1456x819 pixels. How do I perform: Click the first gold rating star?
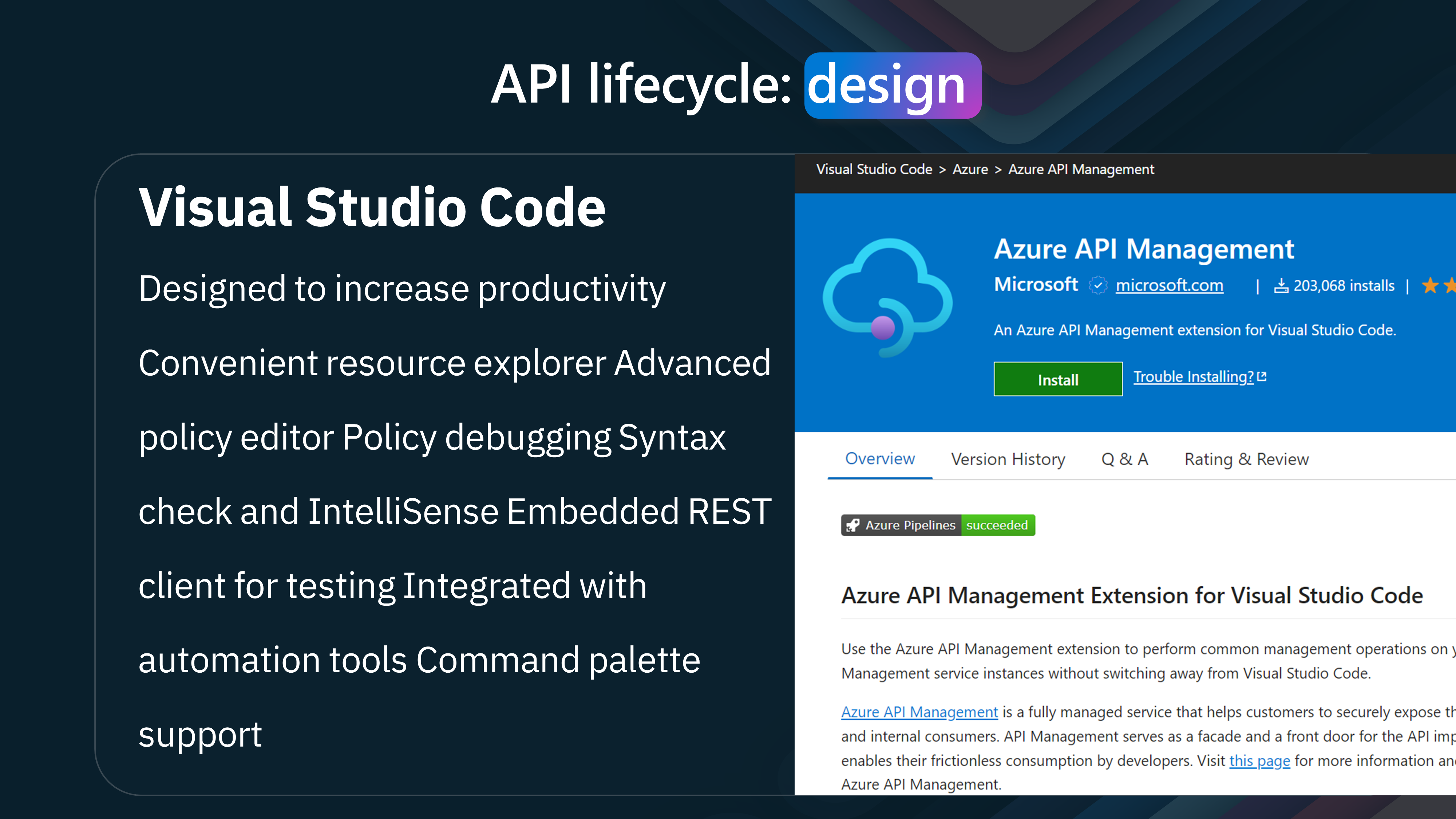[x=1430, y=285]
